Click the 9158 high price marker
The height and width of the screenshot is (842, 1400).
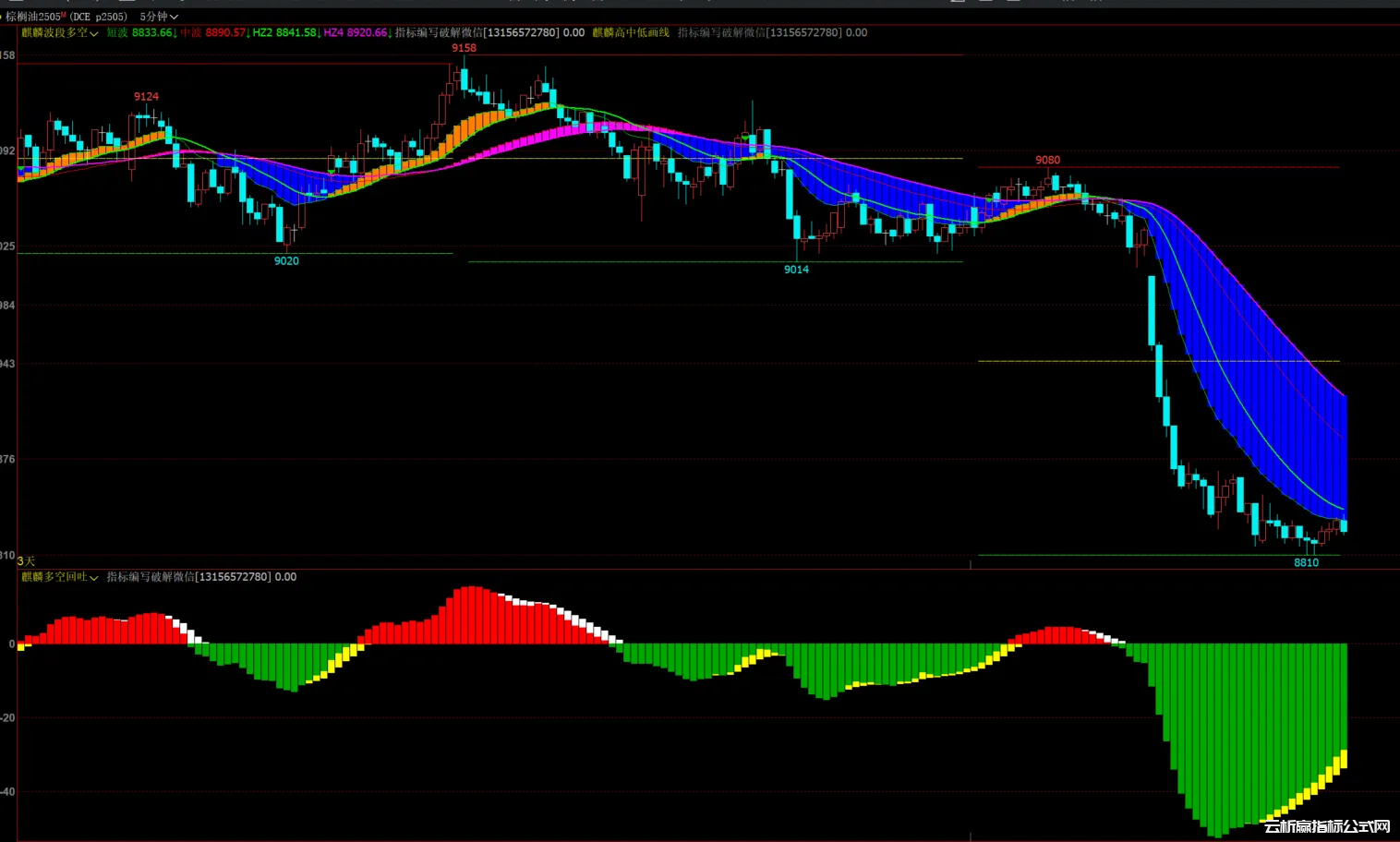[x=464, y=48]
